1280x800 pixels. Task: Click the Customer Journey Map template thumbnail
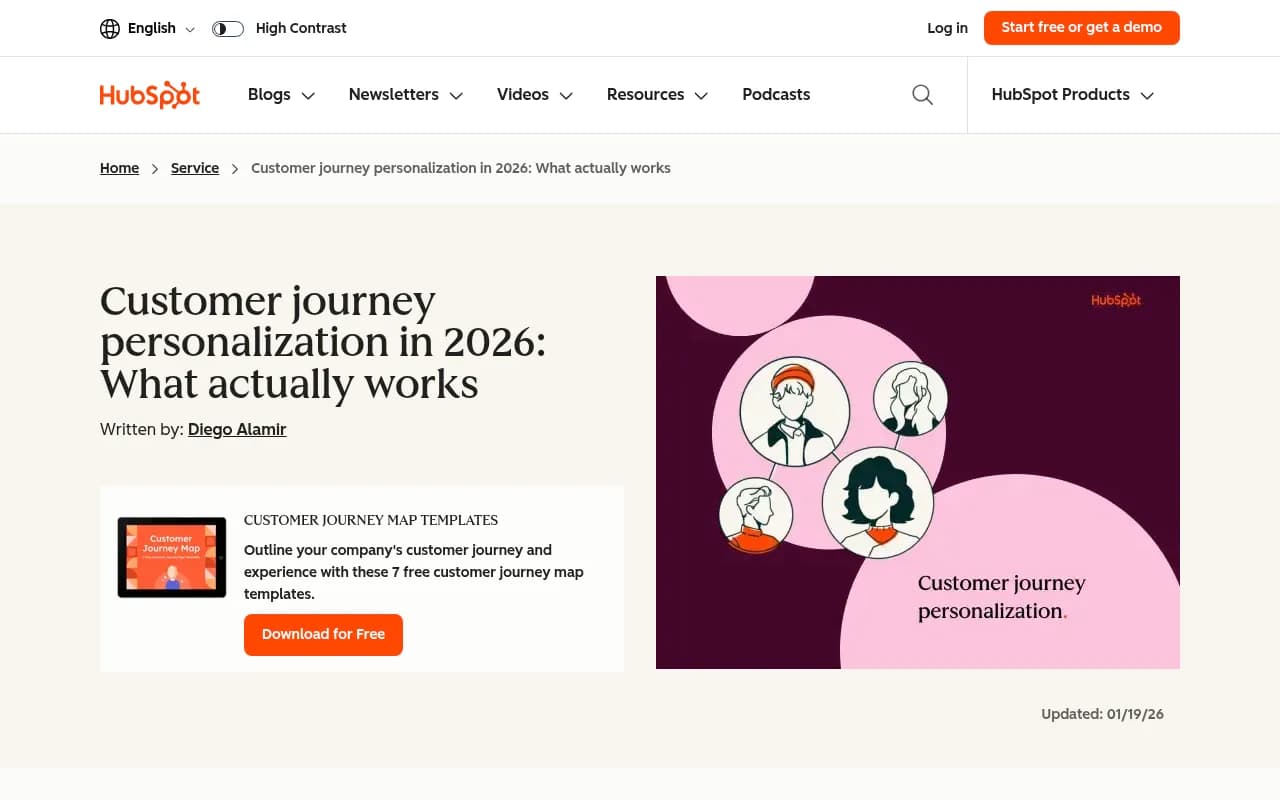[171, 557]
